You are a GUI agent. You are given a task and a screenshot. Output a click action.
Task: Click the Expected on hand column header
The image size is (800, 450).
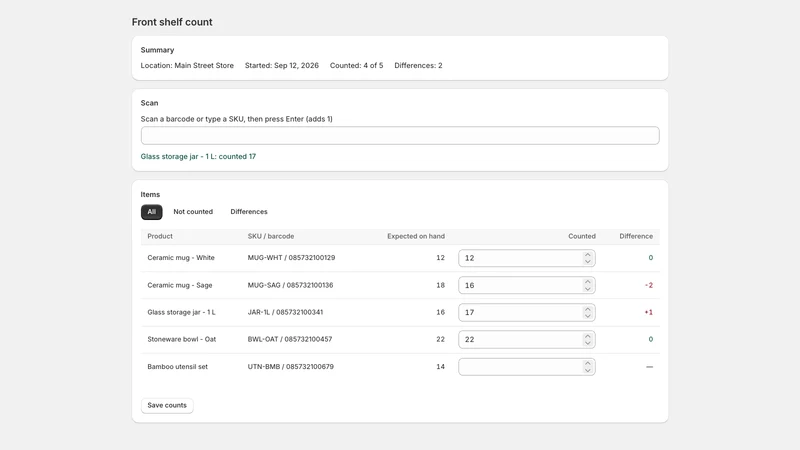tap(416, 236)
